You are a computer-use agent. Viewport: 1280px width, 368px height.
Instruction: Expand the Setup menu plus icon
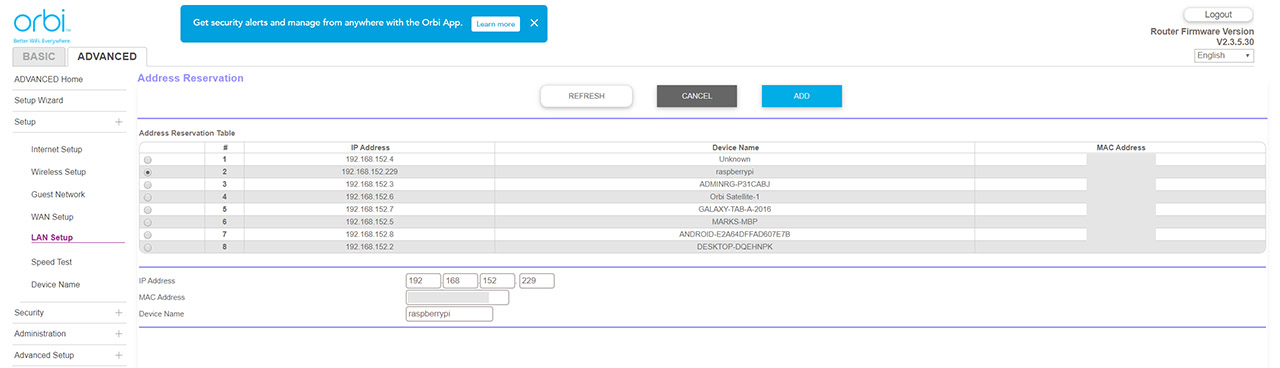(118, 122)
